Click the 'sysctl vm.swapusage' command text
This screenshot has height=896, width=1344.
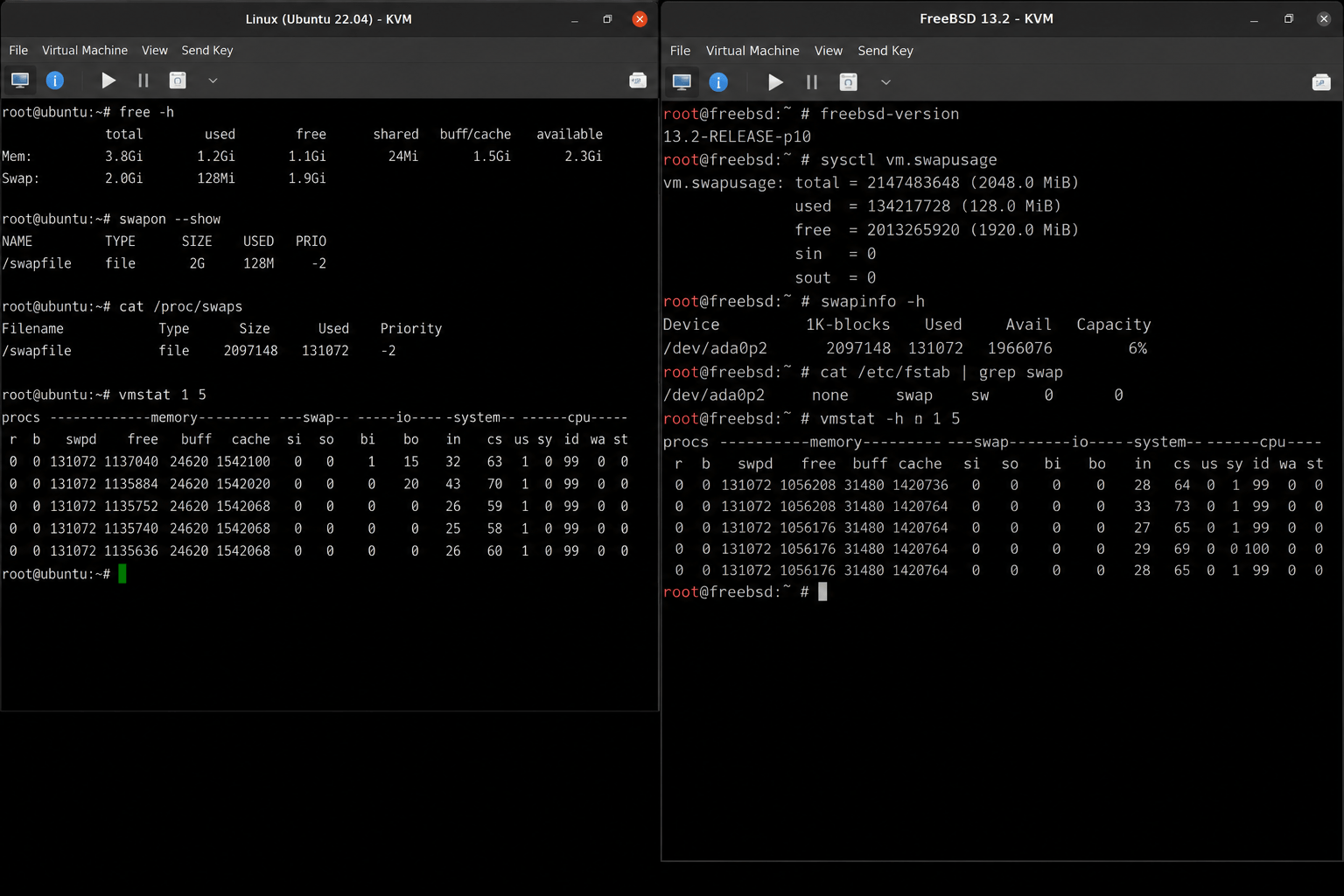pos(908,159)
